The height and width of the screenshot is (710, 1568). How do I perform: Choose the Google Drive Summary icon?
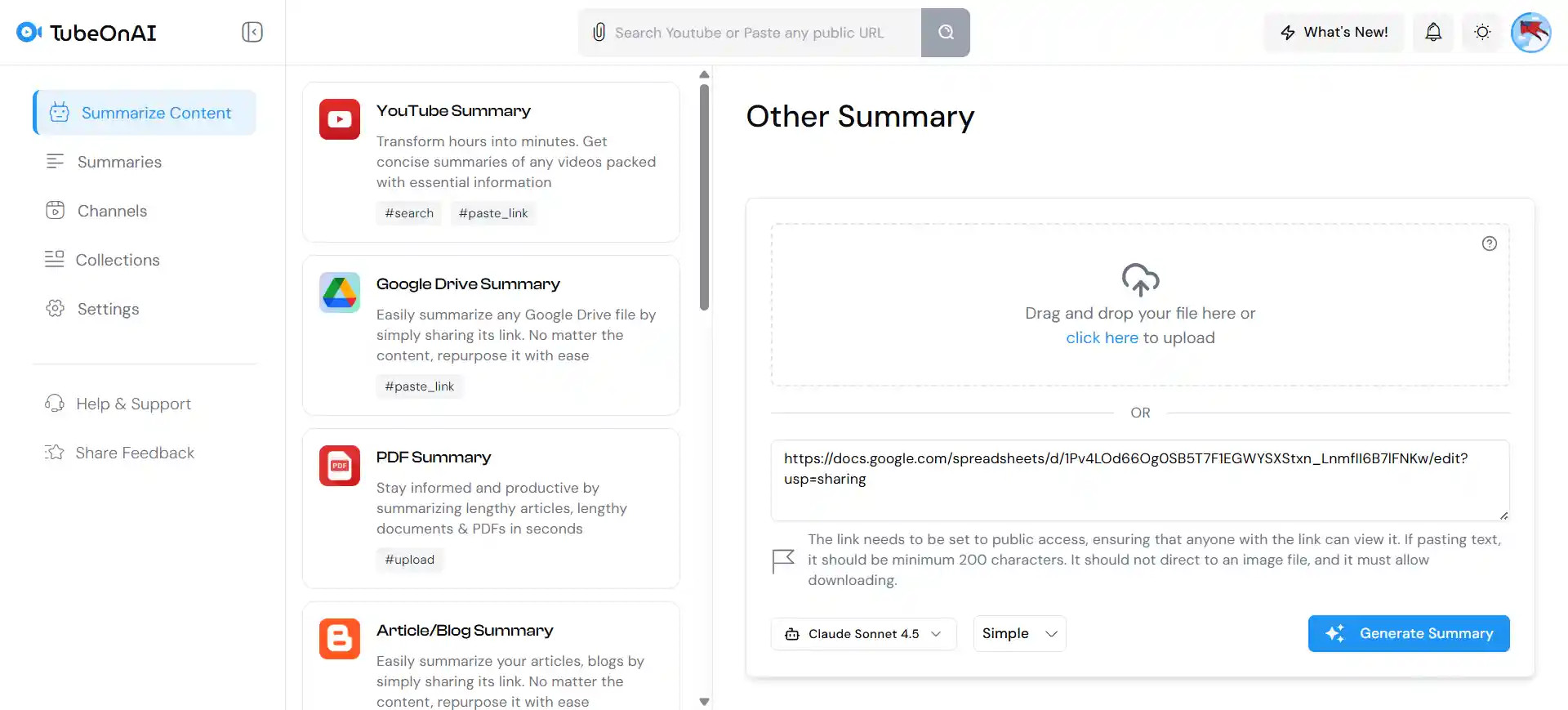340,292
